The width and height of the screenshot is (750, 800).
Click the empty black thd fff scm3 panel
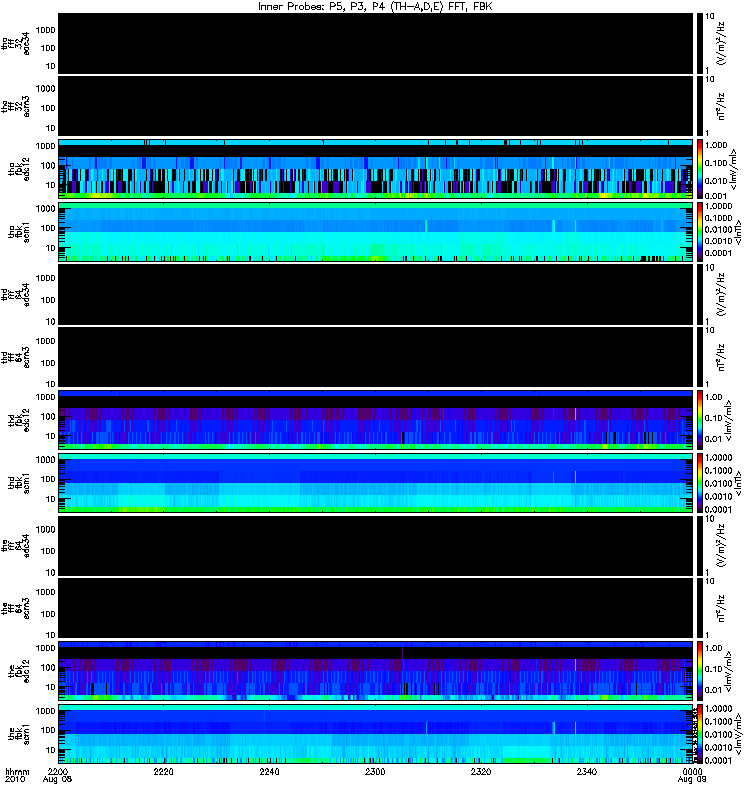click(x=376, y=357)
